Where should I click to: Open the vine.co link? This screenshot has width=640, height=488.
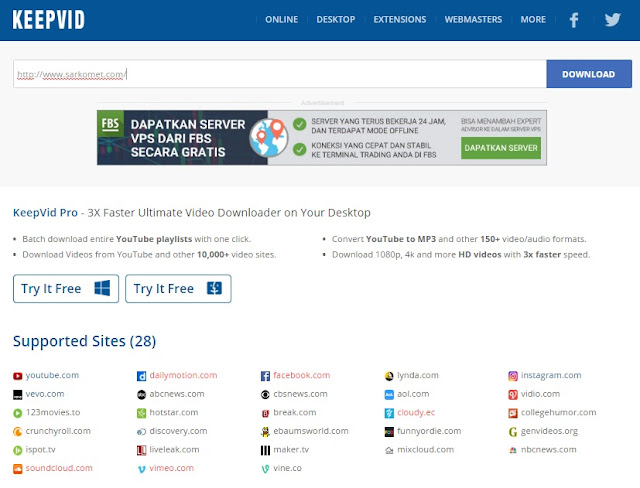point(287,468)
